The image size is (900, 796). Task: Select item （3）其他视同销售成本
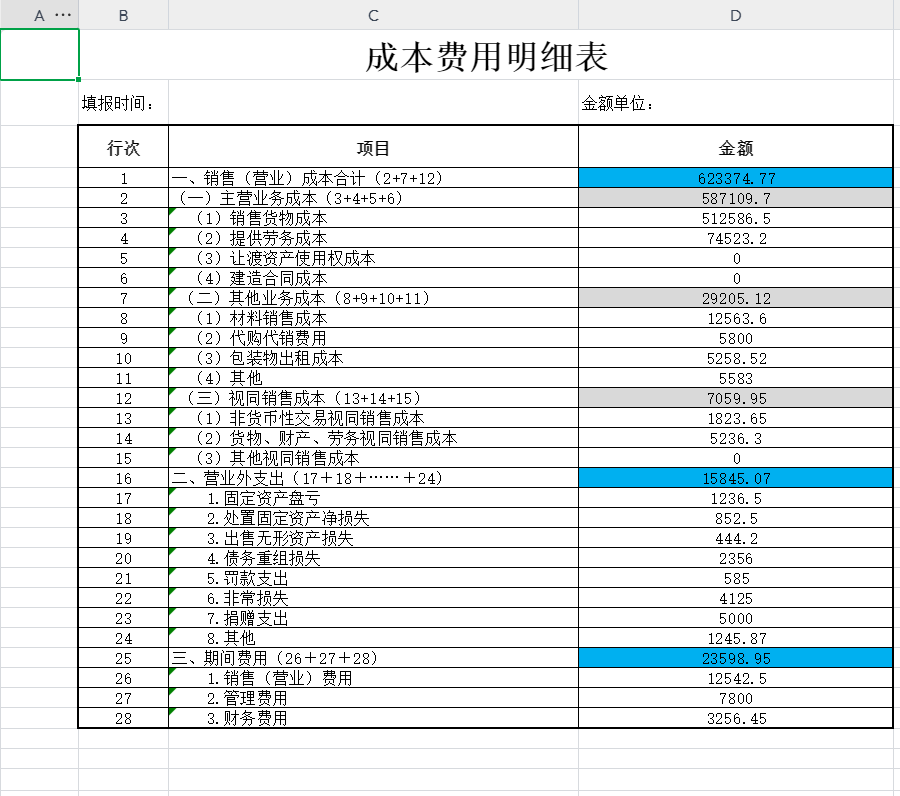[x=373, y=458]
